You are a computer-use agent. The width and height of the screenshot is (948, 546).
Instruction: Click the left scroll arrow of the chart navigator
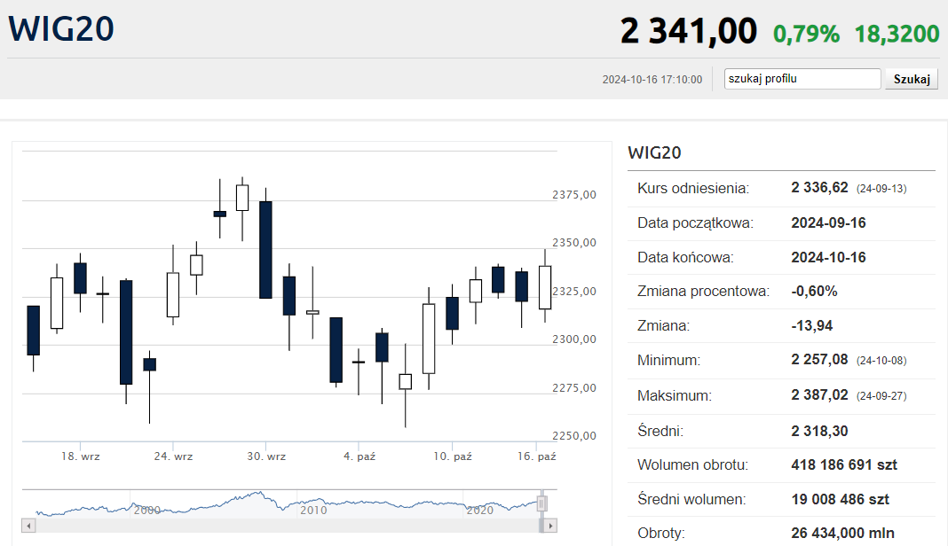[28, 526]
